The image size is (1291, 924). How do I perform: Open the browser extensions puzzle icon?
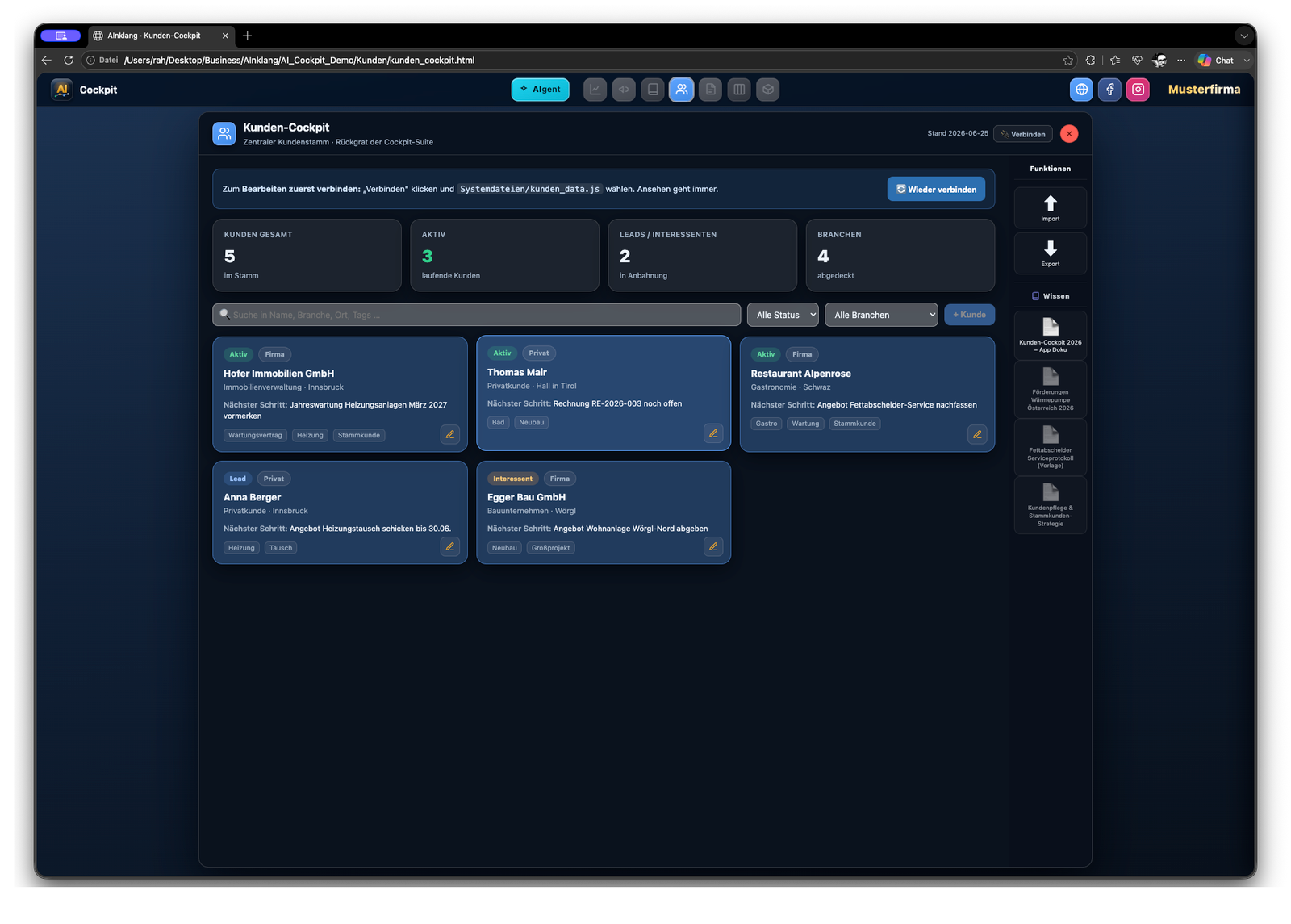1091,61
